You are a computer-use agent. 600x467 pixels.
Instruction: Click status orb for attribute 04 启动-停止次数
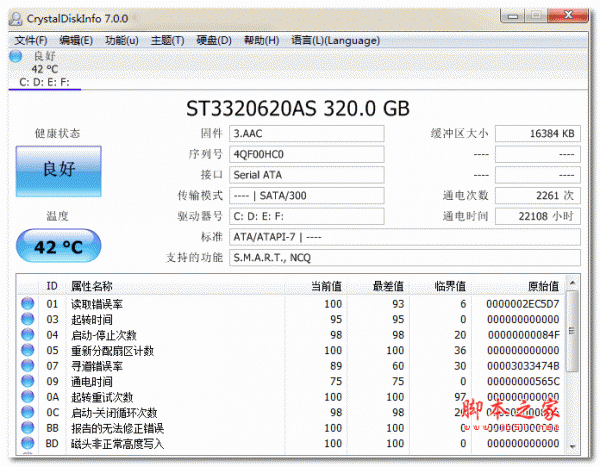click(x=27, y=335)
